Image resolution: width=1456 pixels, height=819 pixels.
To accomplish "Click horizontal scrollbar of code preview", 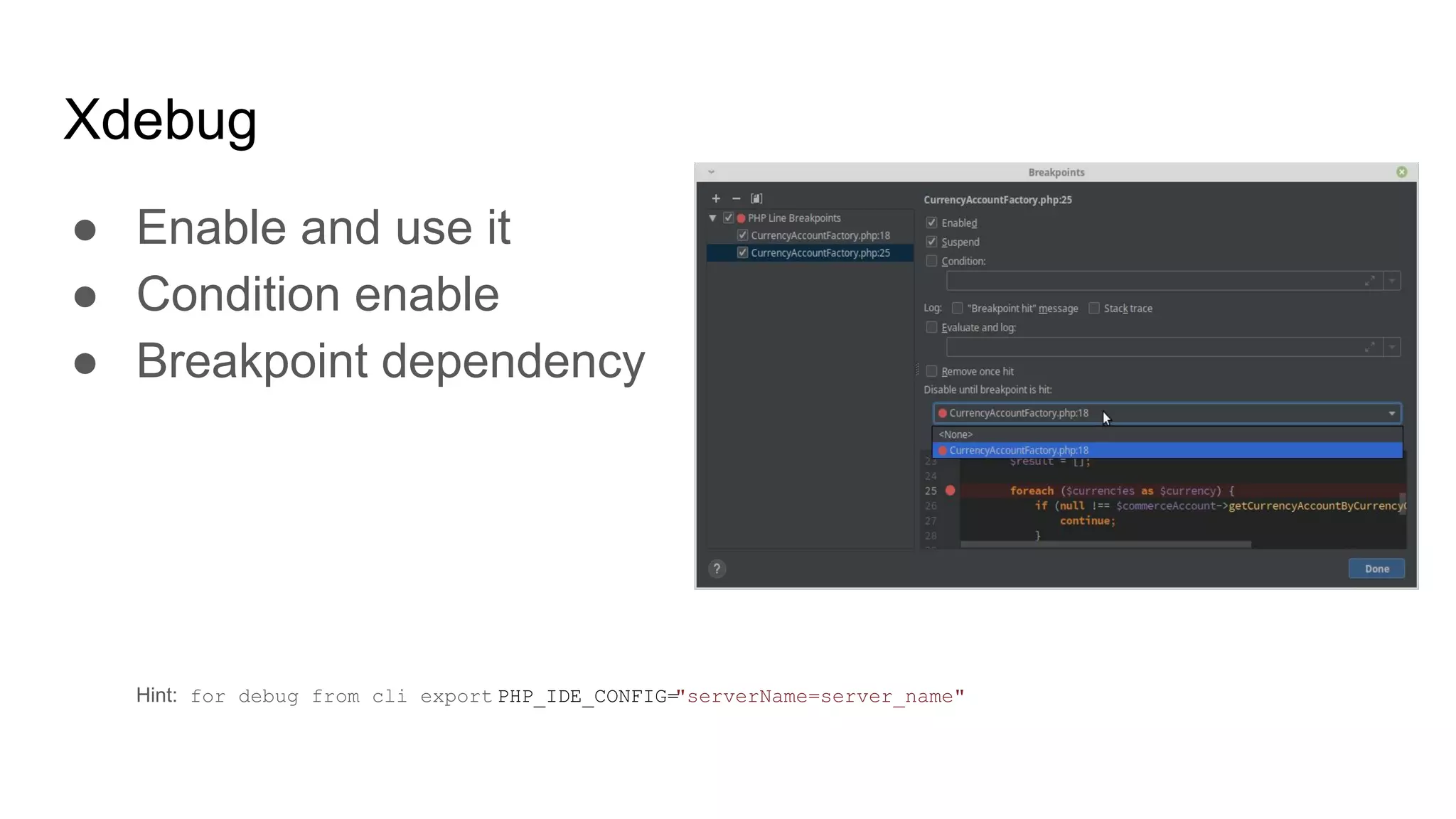I will tap(1106, 545).
